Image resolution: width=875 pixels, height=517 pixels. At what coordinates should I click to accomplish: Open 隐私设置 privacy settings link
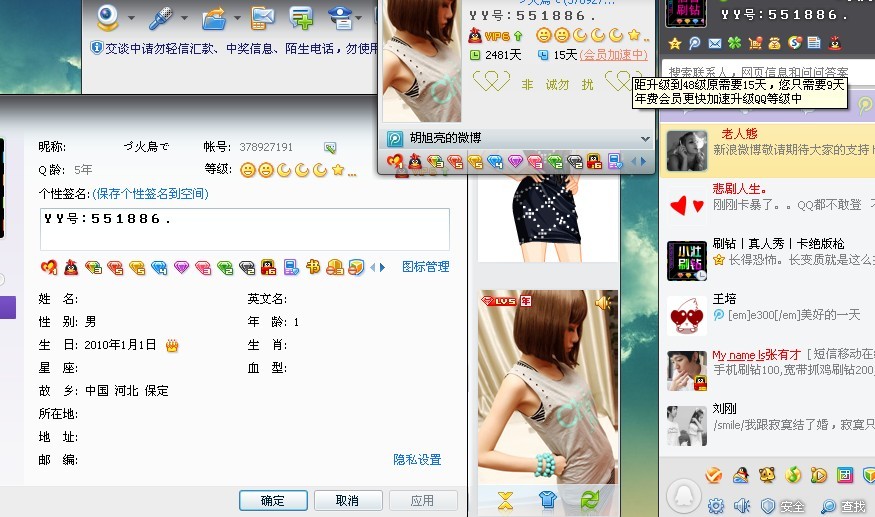417,459
